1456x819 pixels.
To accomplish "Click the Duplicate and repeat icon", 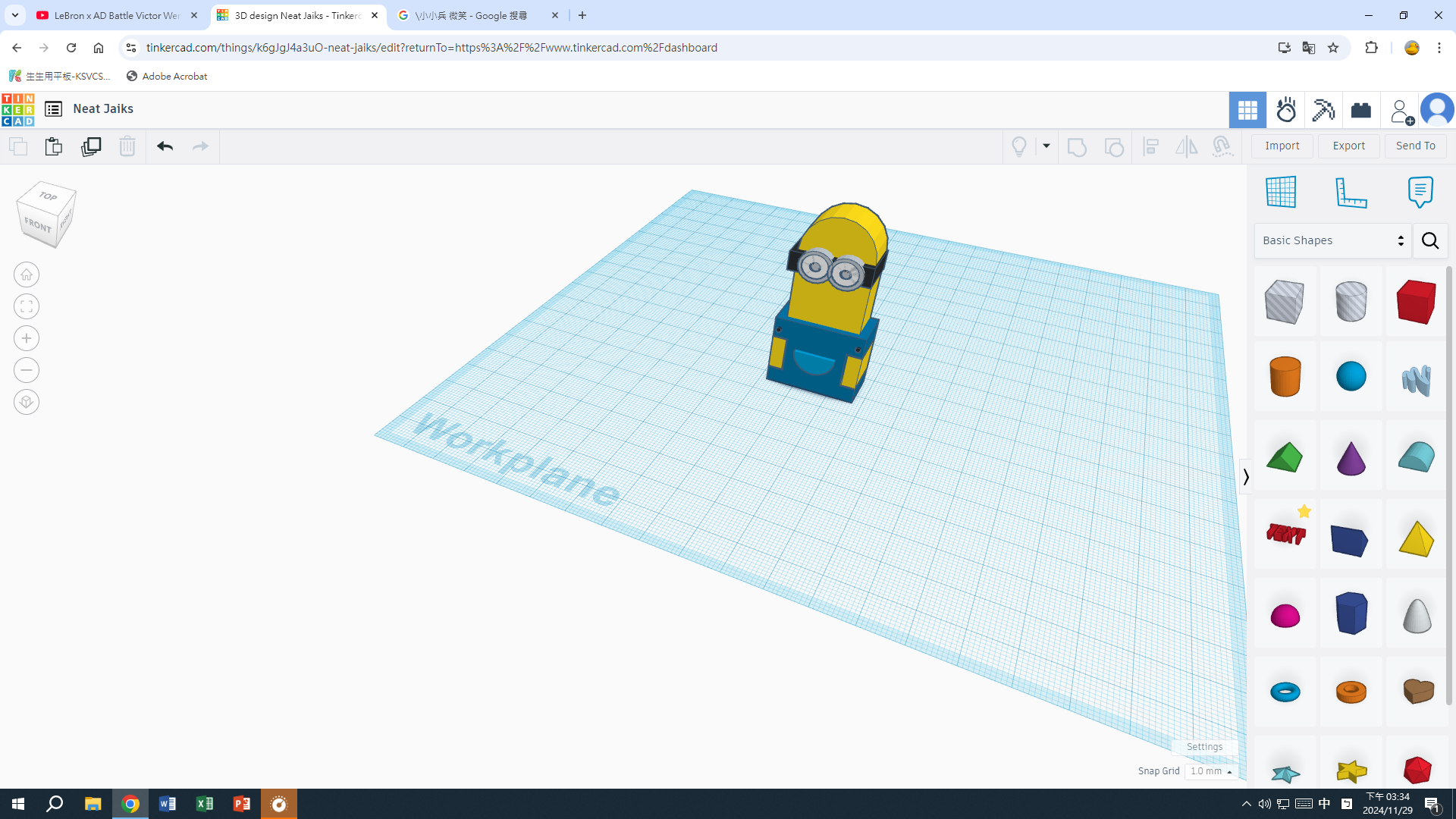I will (x=91, y=146).
